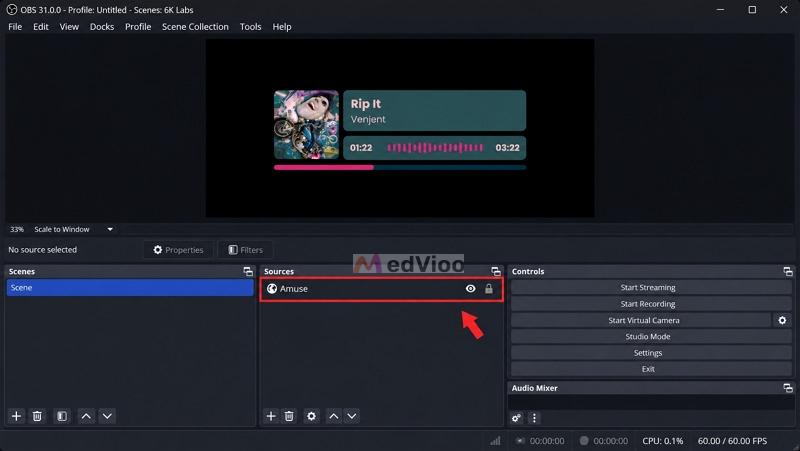Delete selected source with trash icon

point(289,416)
